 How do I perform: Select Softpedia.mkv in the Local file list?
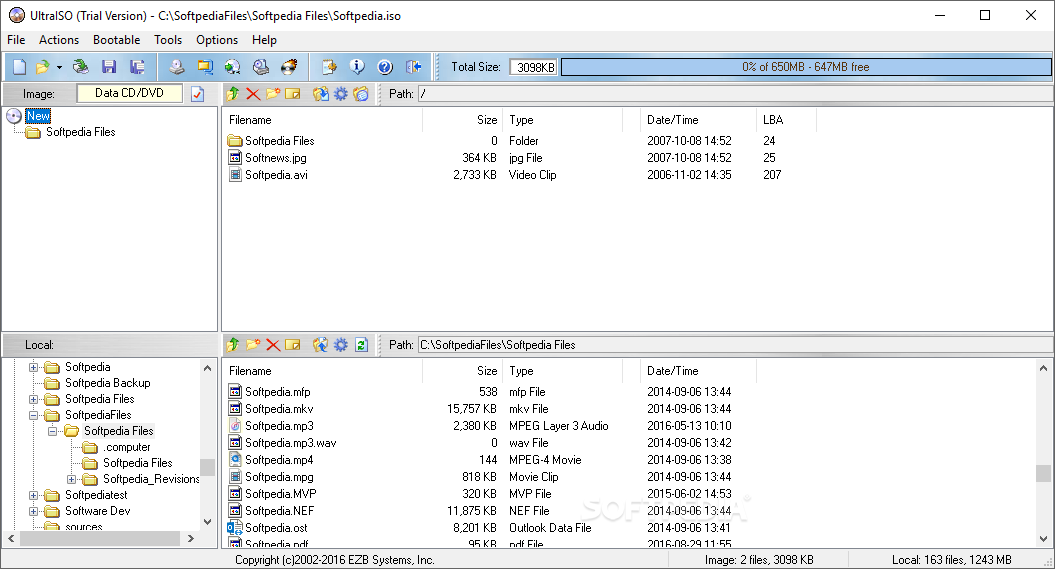(279, 408)
